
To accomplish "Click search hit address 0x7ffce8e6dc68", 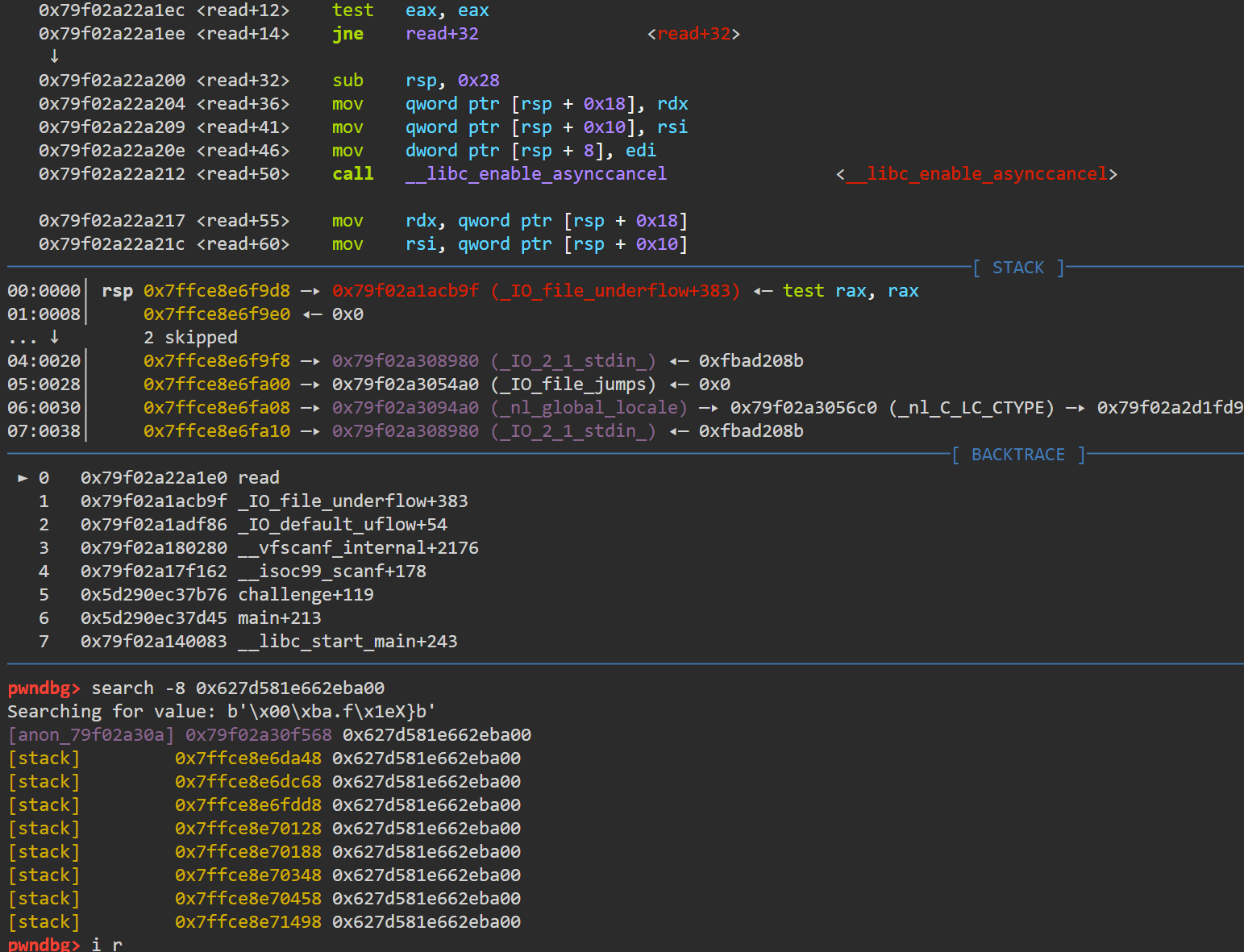I will coord(248,782).
